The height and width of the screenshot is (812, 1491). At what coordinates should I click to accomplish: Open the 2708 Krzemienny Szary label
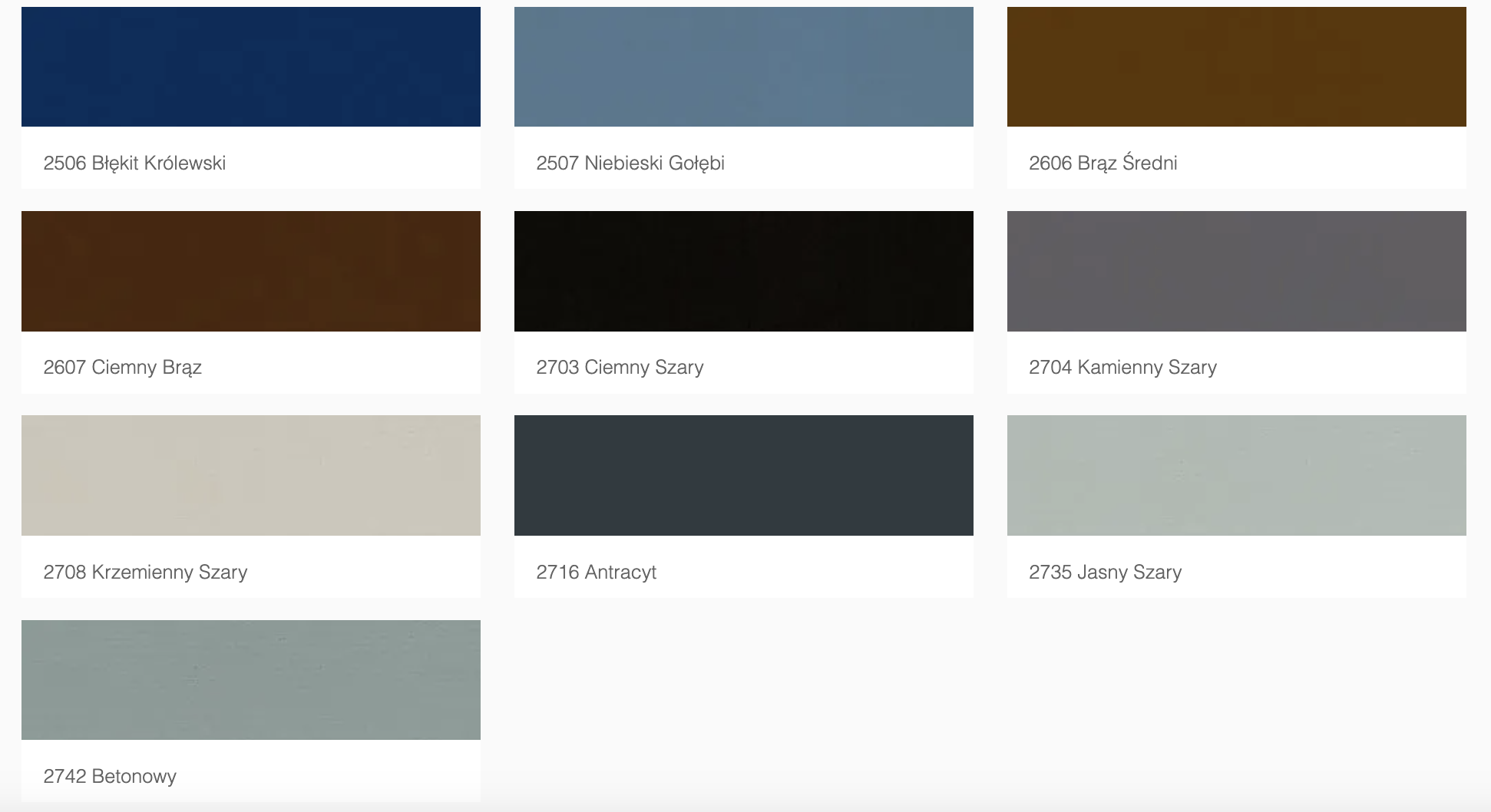[x=145, y=572]
